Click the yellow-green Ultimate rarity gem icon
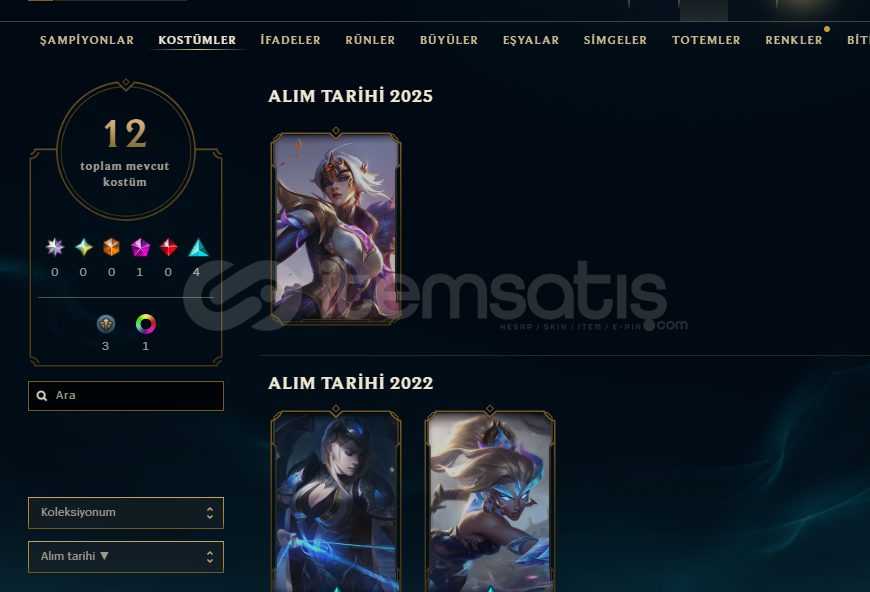870x592 pixels. pyautogui.click(x=84, y=247)
